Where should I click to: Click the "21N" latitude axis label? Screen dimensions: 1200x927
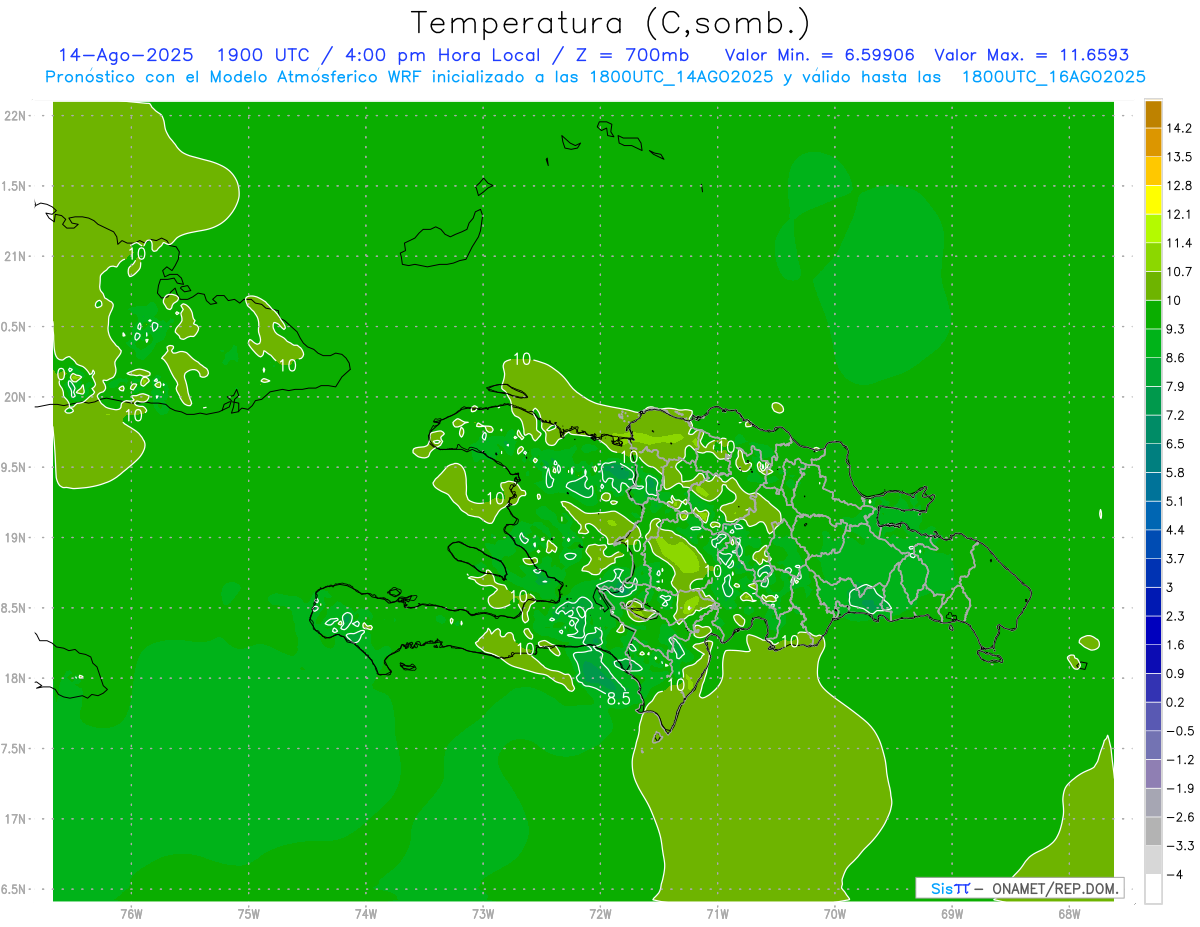(x=16, y=256)
